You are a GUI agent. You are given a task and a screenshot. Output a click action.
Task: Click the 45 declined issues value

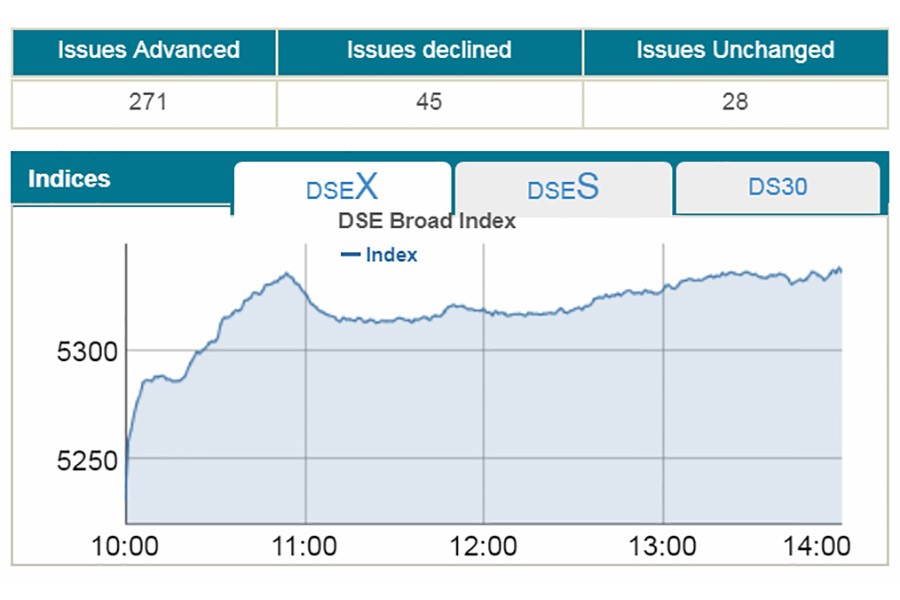coord(429,102)
